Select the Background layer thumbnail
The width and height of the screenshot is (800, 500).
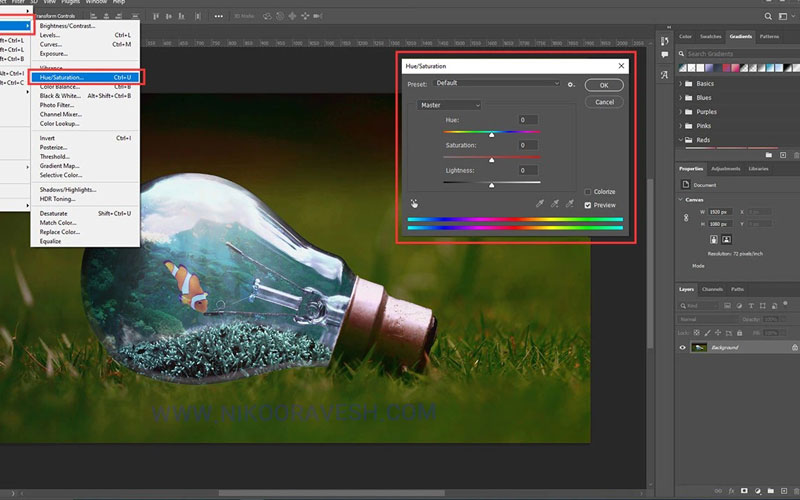698,347
